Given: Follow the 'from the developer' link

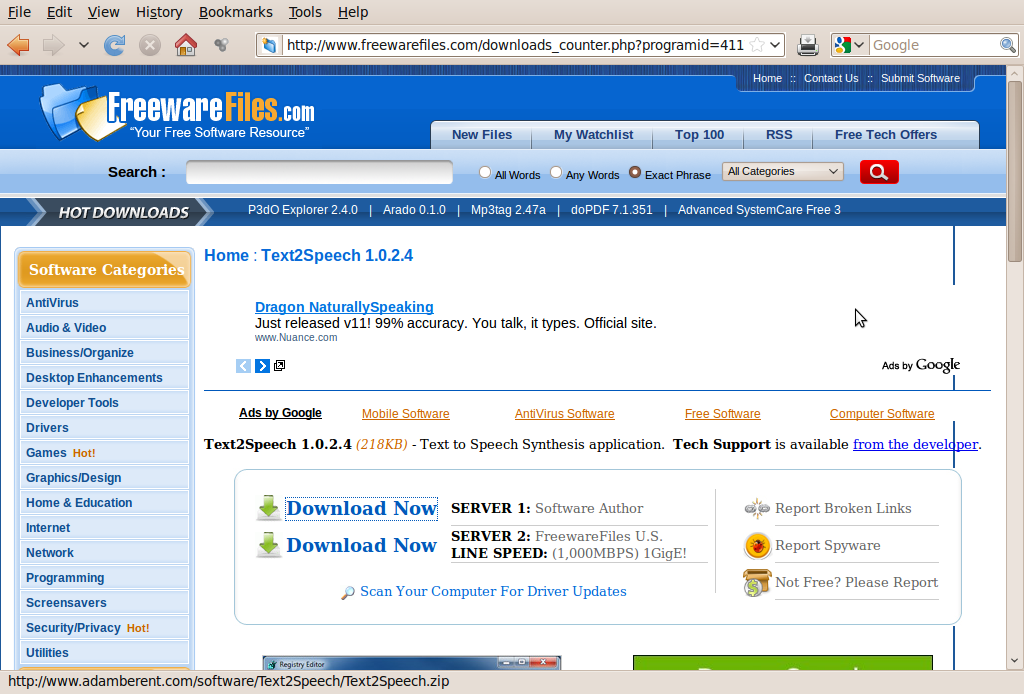Looking at the screenshot, I should [x=916, y=444].
